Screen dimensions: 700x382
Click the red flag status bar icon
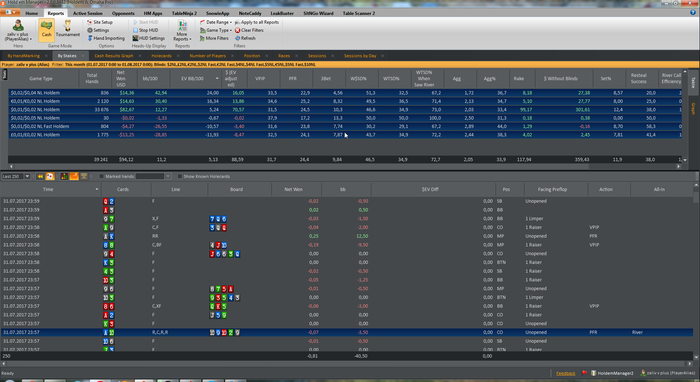pyautogui.click(x=585, y=373)
